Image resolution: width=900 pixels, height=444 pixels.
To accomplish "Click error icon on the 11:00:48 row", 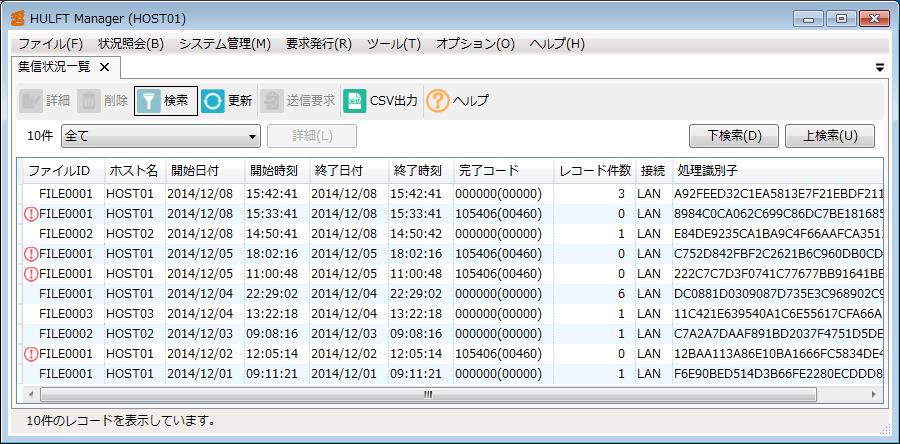I will (31, 274).
